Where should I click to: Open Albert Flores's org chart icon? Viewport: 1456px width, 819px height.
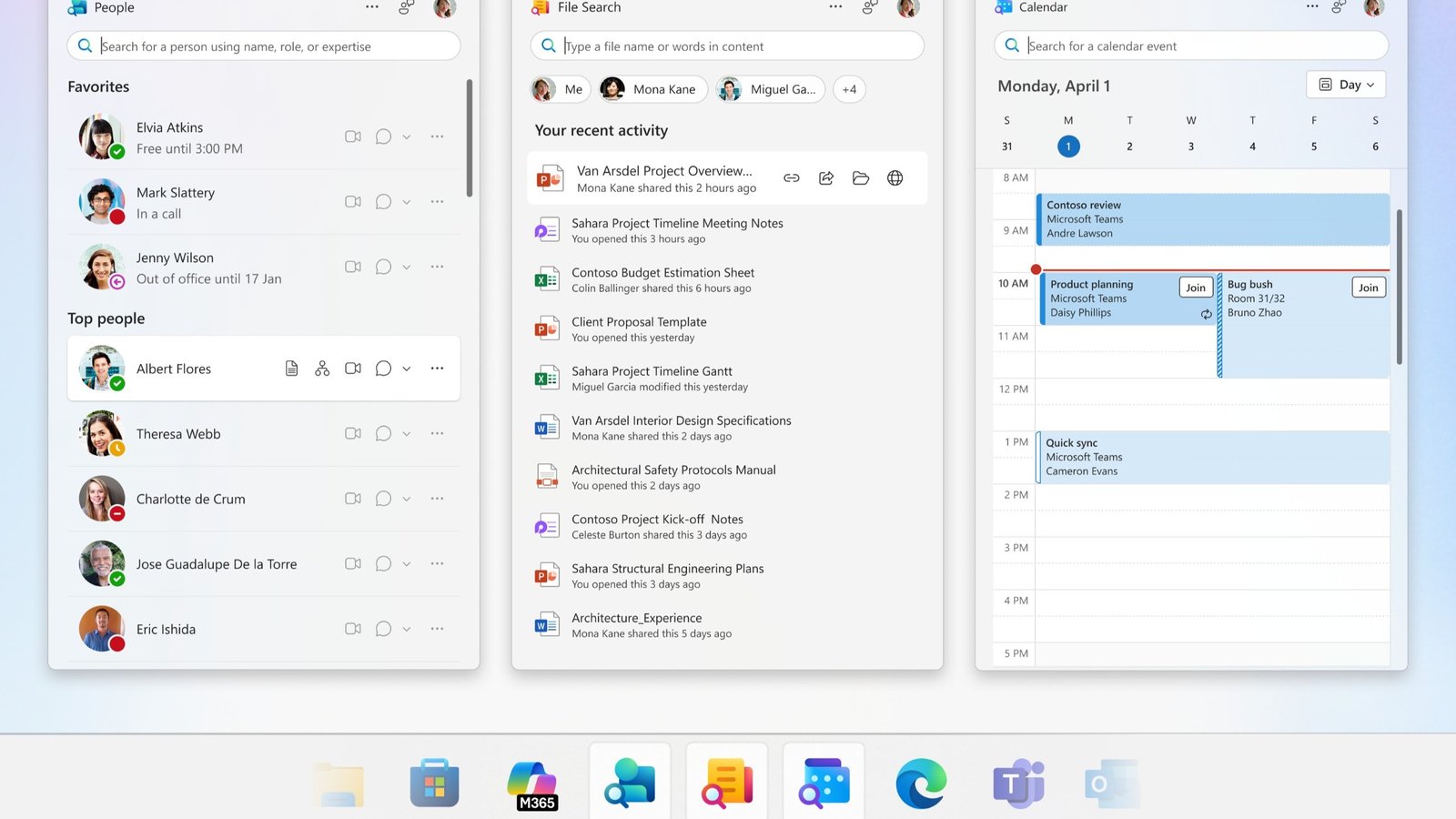[x=322, y=368]
